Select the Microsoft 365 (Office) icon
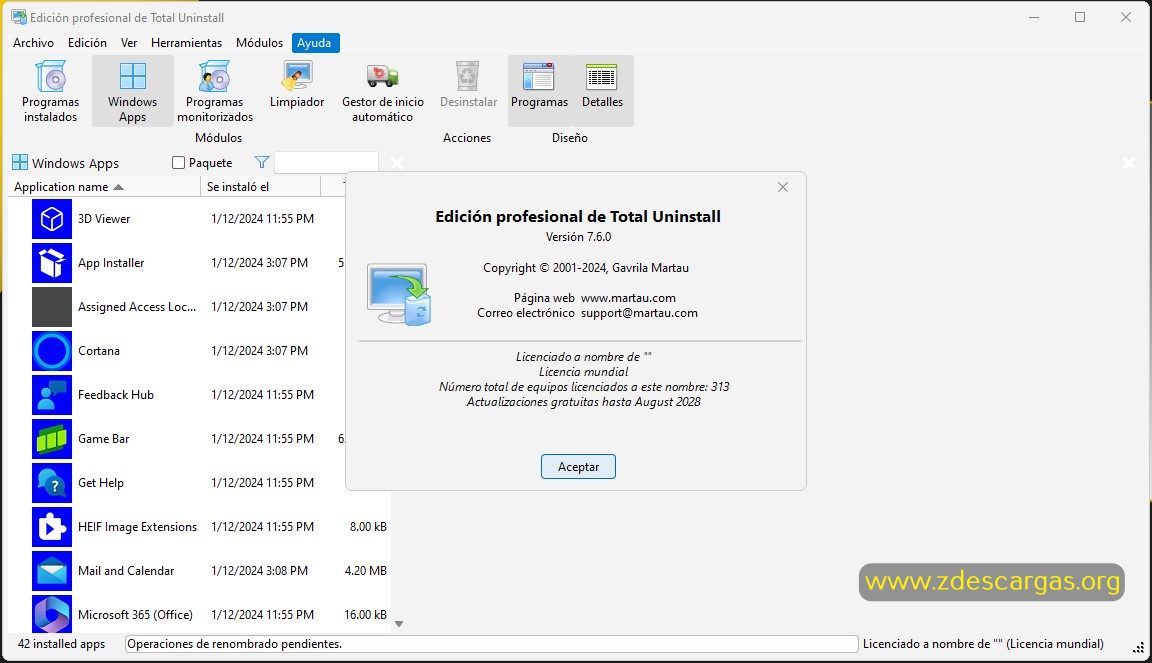The width and height of the screenshot is (1152, 663). [51, 614]
